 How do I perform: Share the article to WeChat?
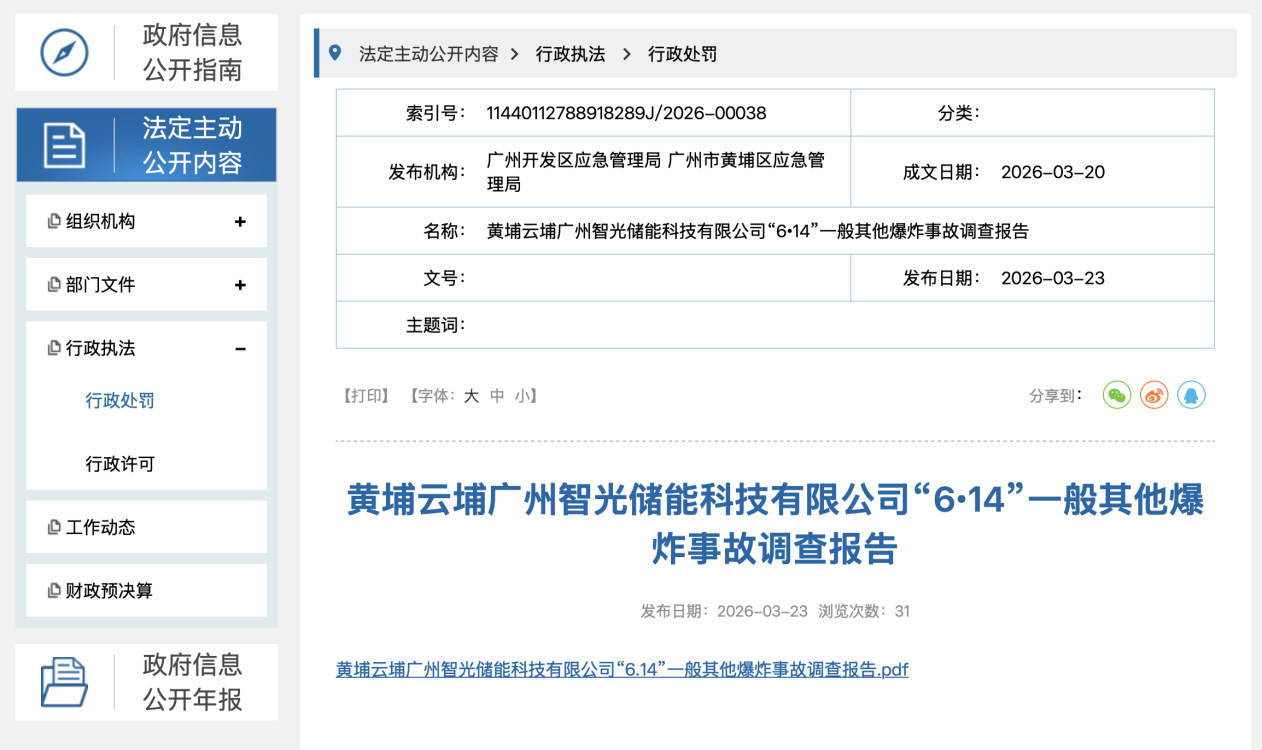pyautogui.click(x=1116, y=395)
